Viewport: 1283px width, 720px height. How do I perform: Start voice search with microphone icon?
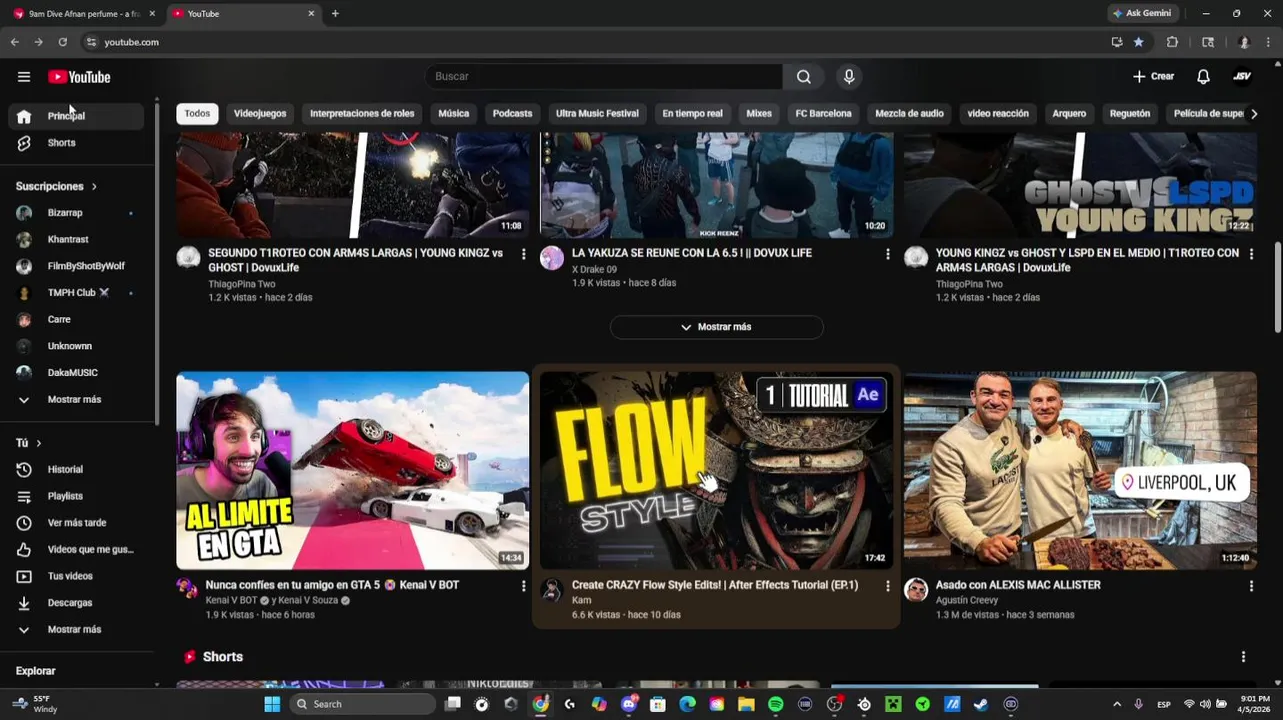coord(849,77)
